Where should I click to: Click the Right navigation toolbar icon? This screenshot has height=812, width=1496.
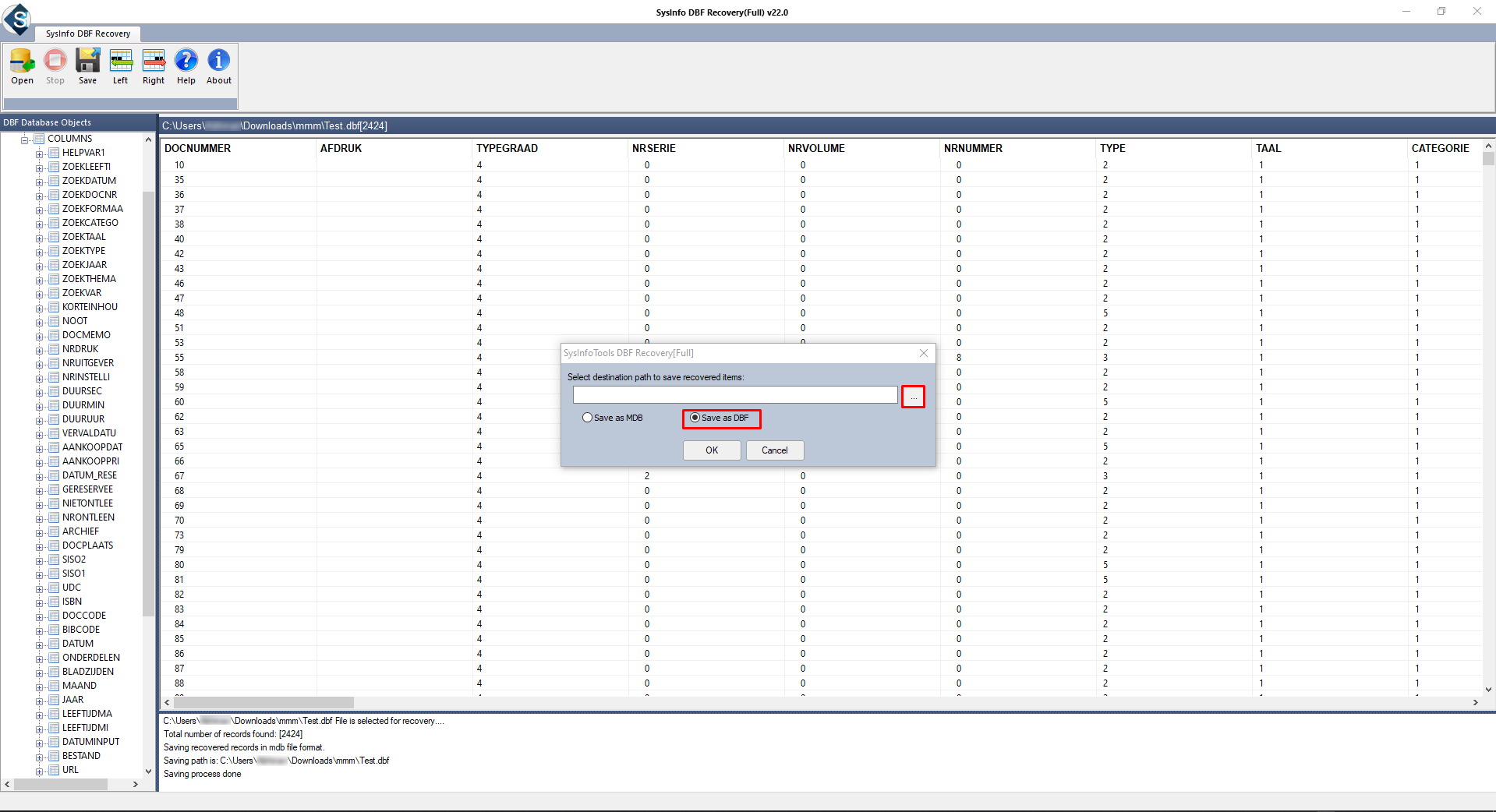click(x=154, y=61)
